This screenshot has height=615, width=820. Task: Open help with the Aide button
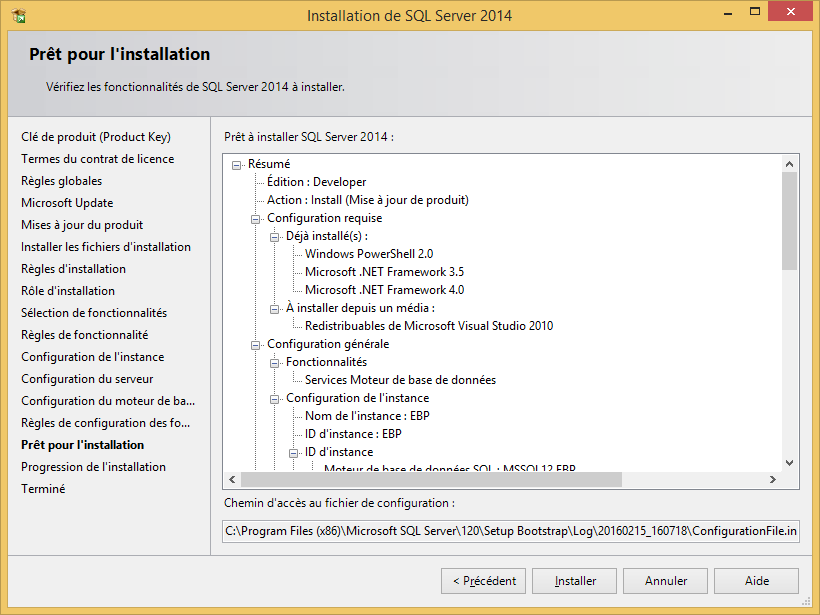point(756,581)
